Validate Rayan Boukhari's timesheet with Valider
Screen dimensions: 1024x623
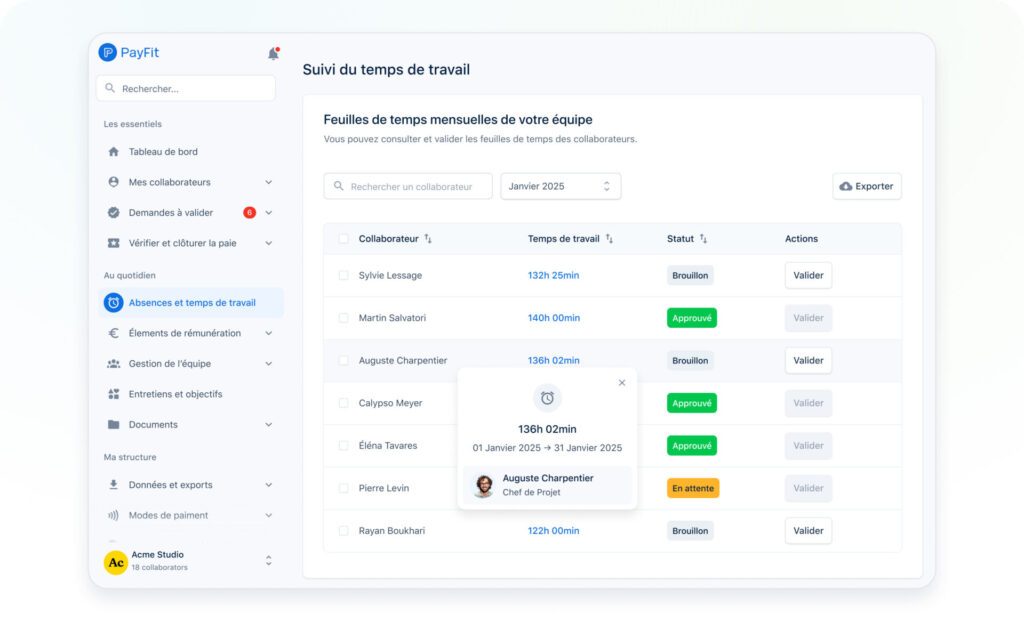coord(808,531)
